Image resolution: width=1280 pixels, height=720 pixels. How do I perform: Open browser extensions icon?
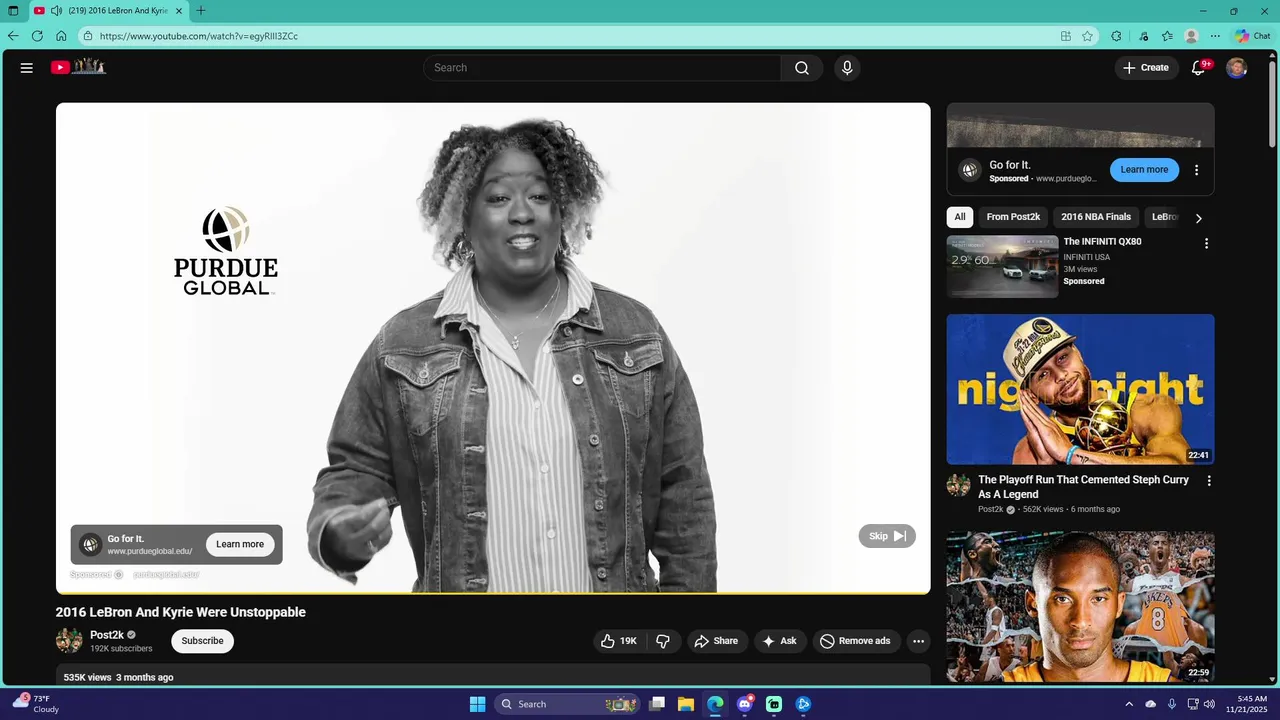(1116, 36)
